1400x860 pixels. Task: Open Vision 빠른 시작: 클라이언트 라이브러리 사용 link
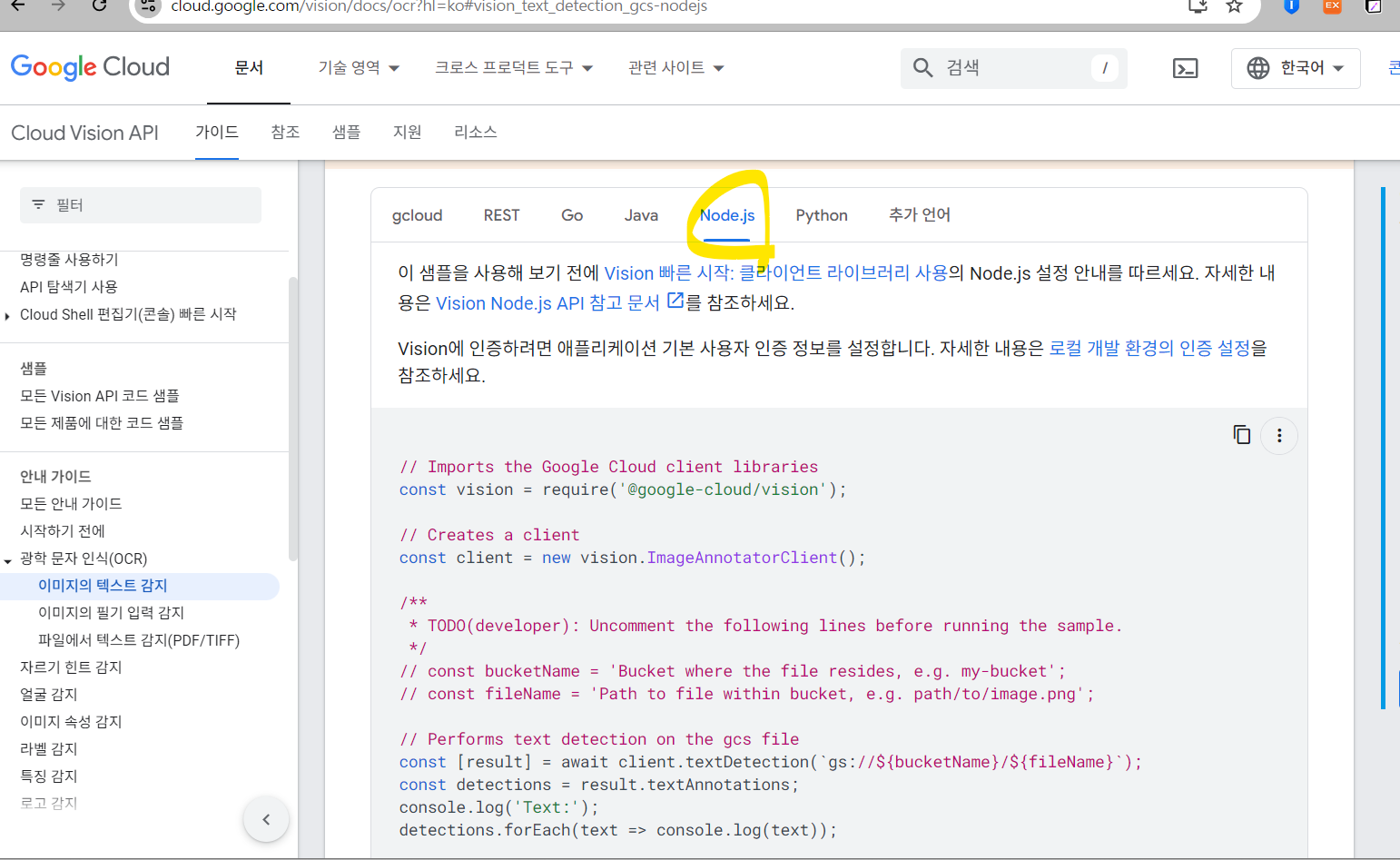pyautogui.click(x=776, y=273)
